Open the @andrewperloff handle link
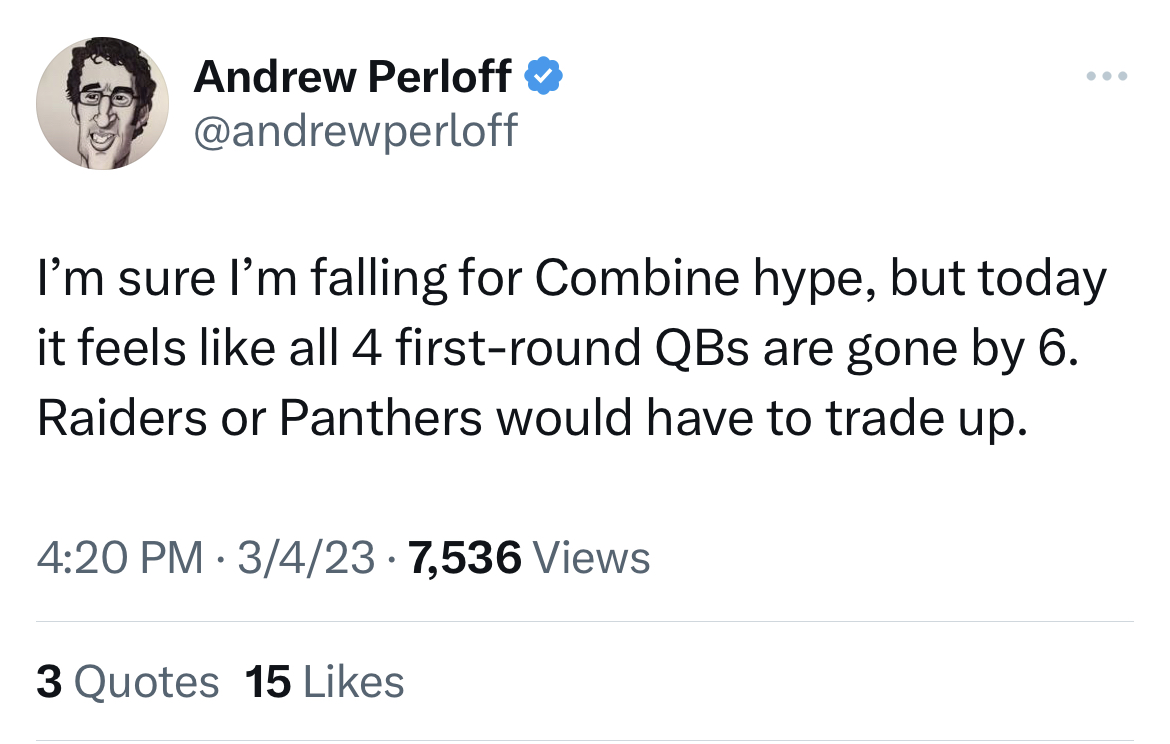Screen dimensions: 1170x744 [x=355, y=131]
